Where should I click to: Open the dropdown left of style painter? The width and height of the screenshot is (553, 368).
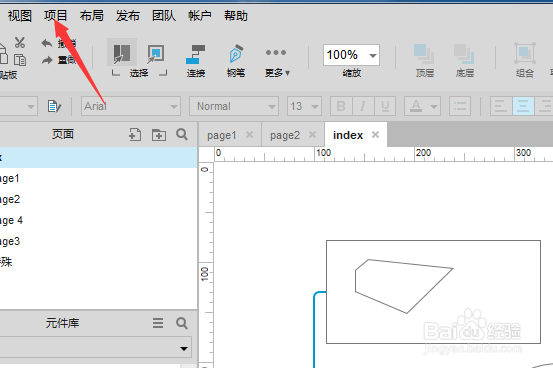[x=18, y=106]
